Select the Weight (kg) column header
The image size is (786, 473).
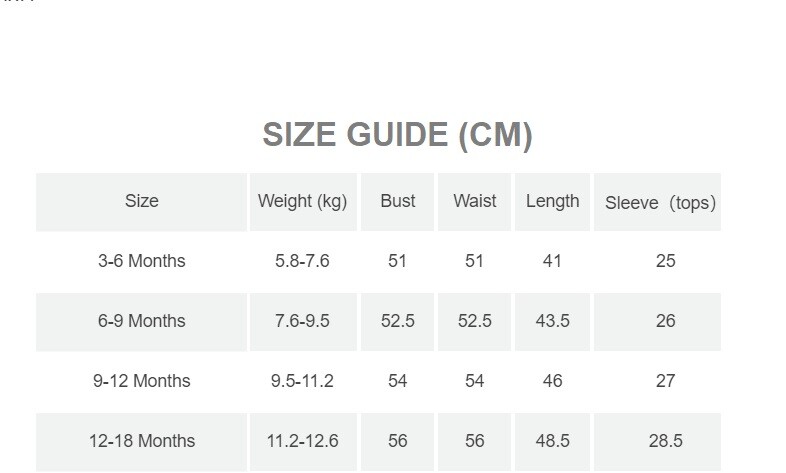click(302, 201)
